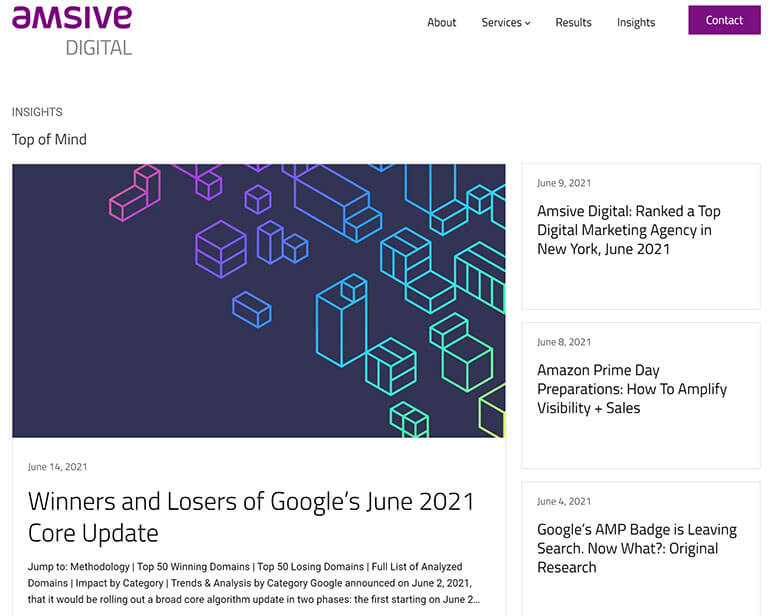The image size is (770, 616).
Task: Click the June 8, 2021 card date
Action: (564, 342)
